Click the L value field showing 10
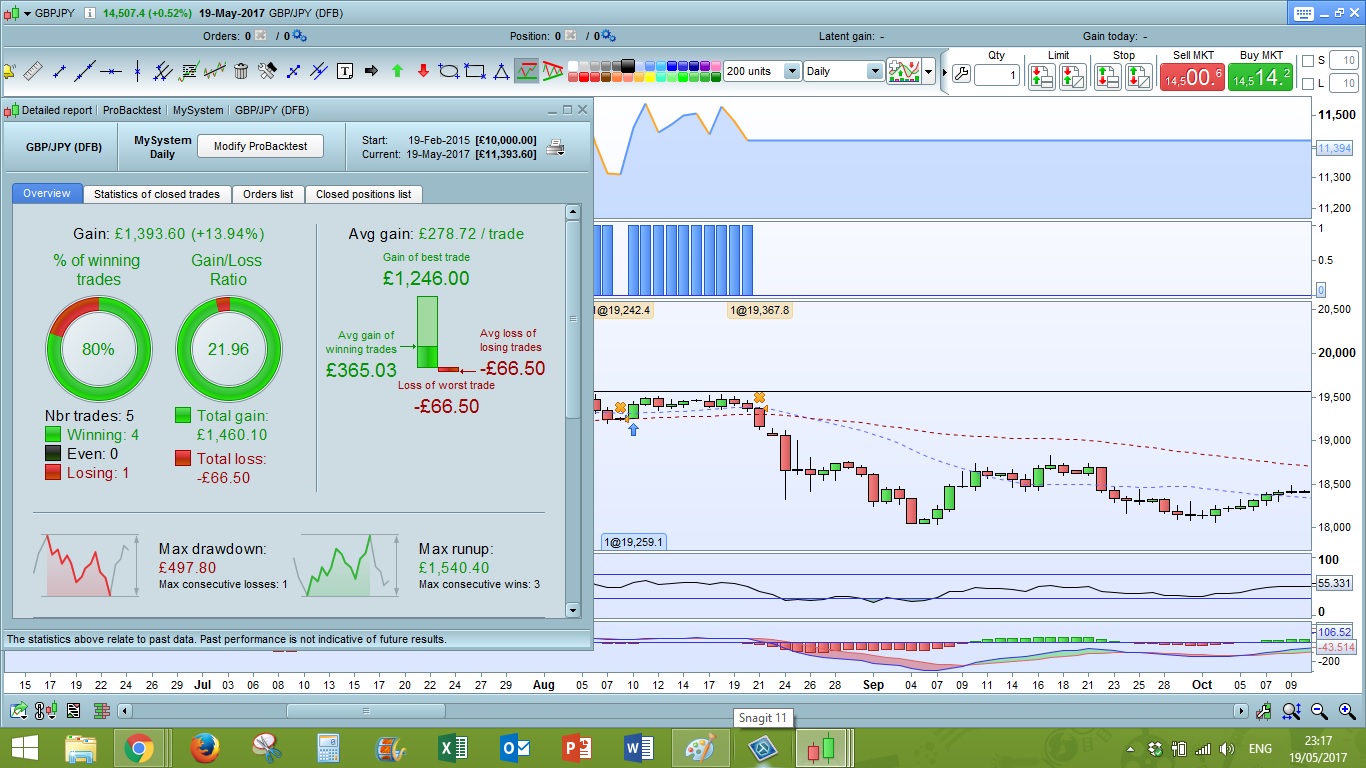Screen dimensions: 1366x768 (x=1344, y=83)
